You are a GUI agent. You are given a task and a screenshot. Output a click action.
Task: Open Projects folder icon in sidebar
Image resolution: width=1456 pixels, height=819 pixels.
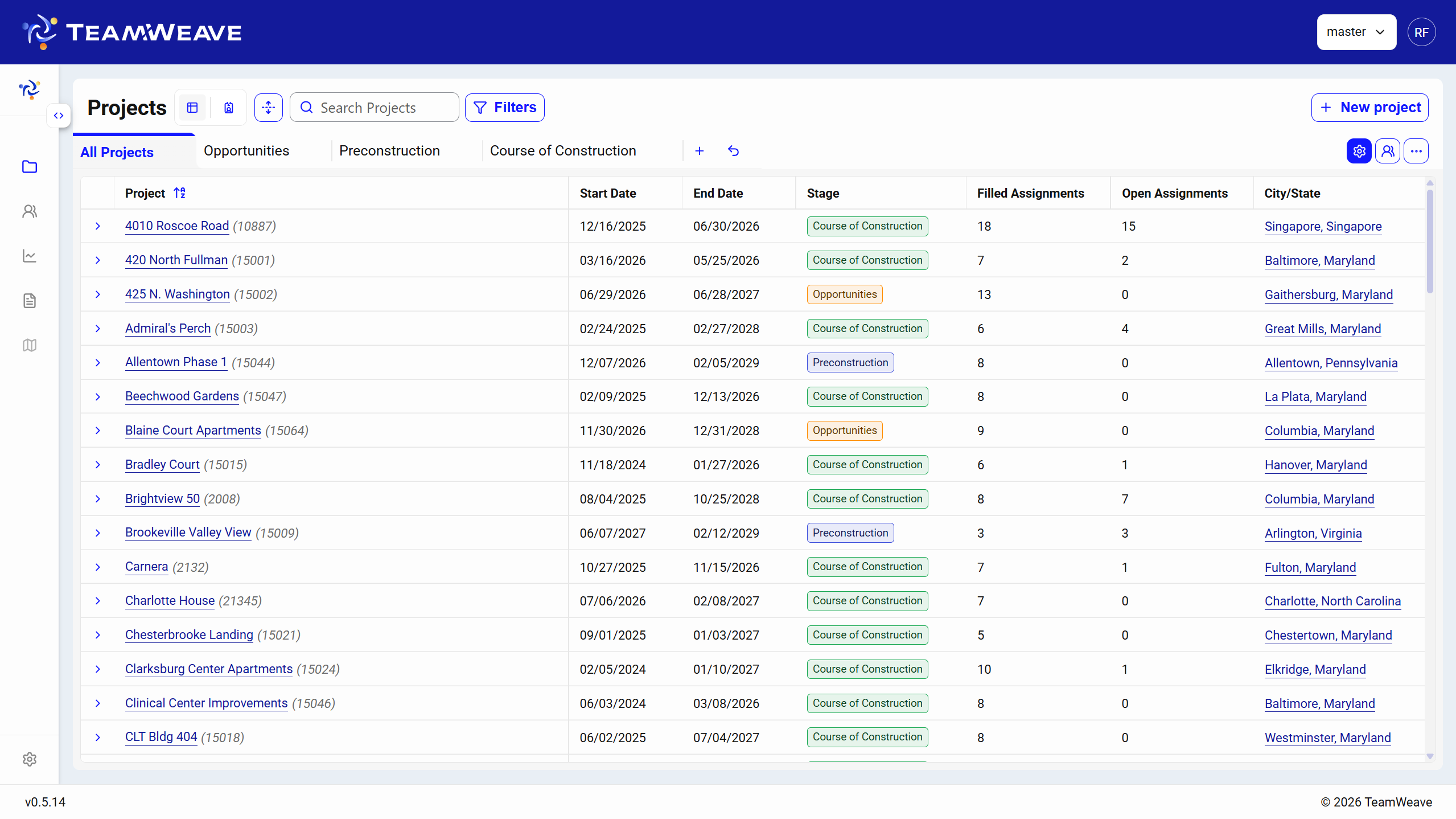pyautogui.click(x=30, y=166)
